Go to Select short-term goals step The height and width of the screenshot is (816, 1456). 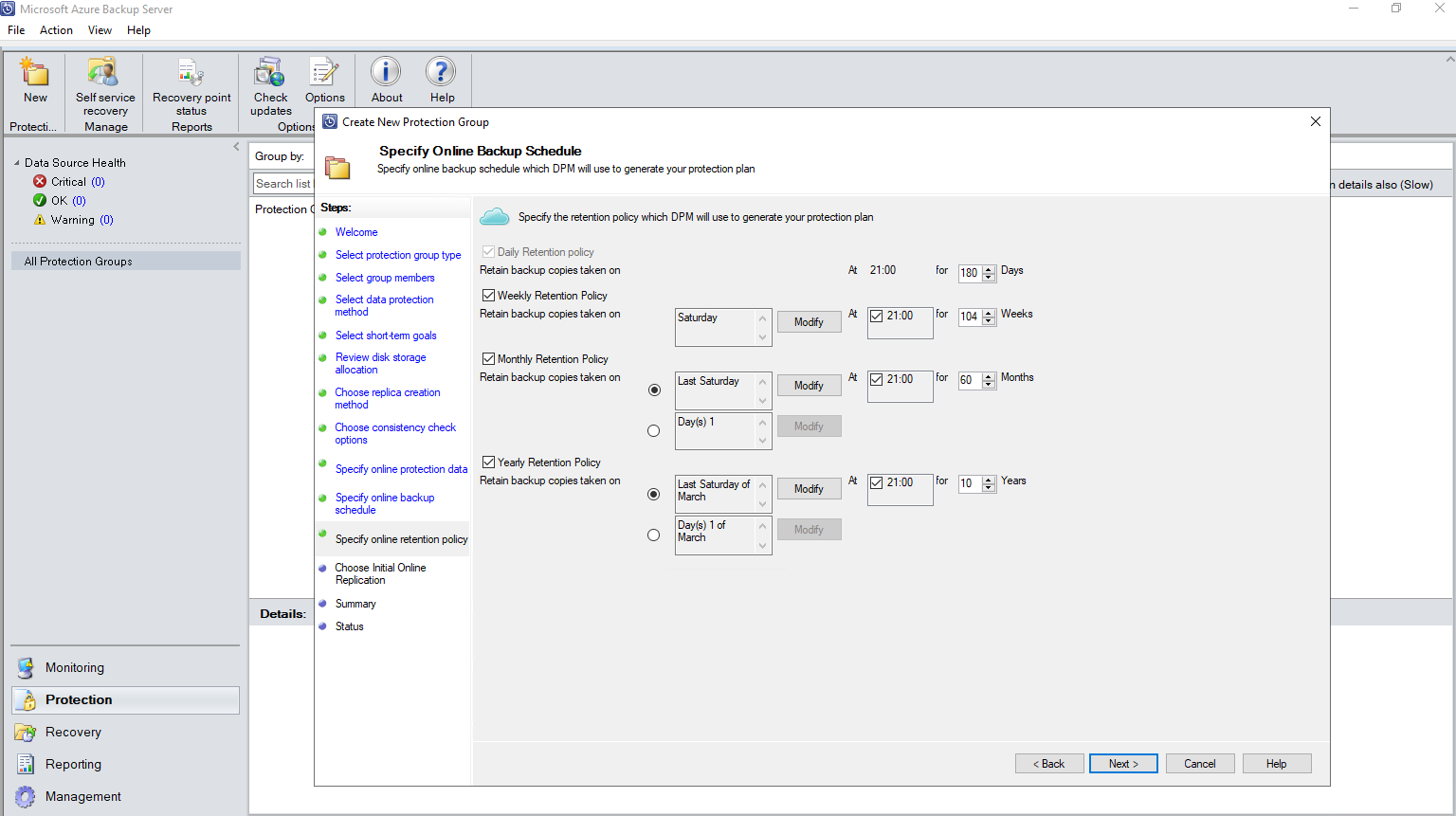(386, 335)
